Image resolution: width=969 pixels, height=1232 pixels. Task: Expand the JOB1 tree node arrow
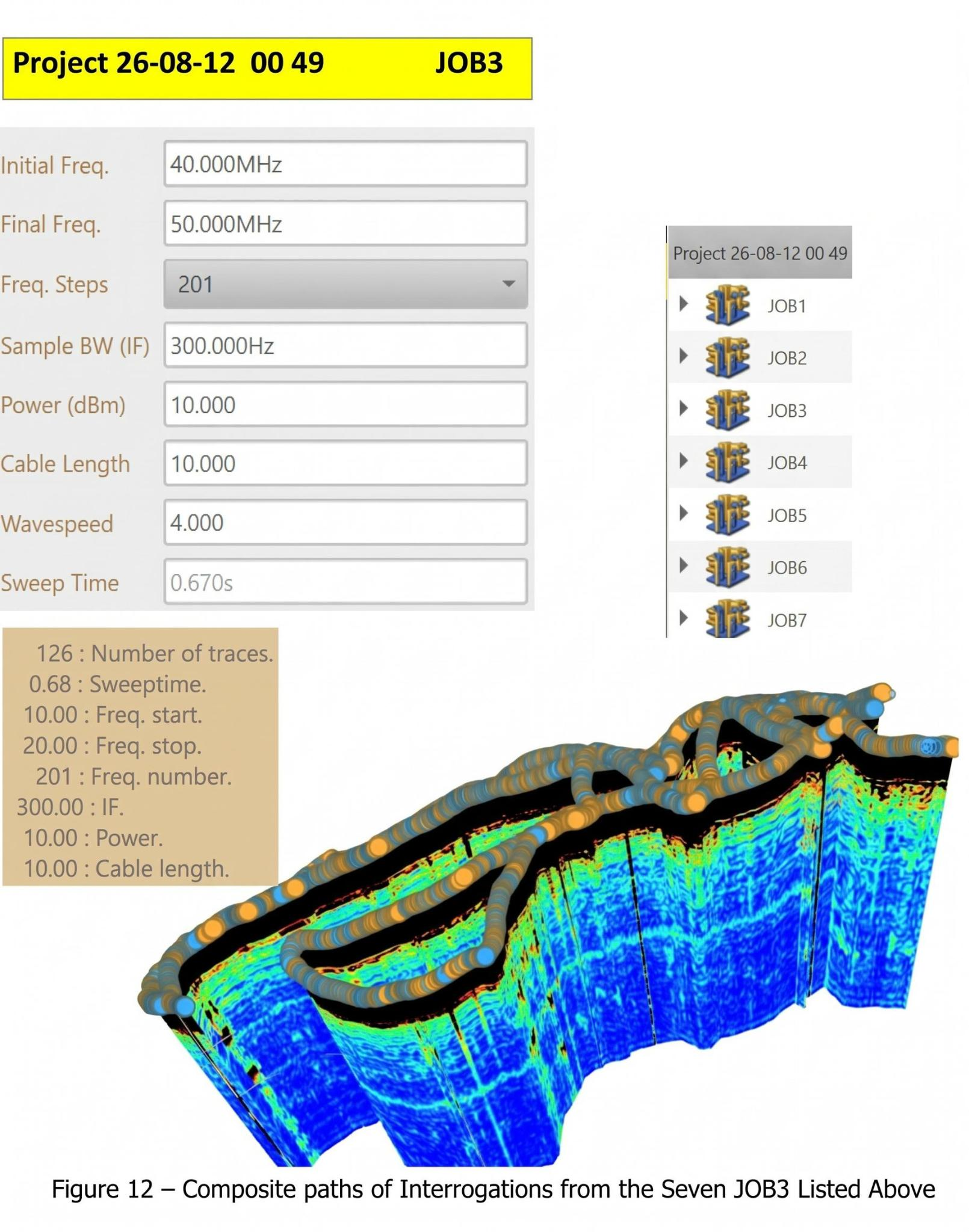coord(683,303)
